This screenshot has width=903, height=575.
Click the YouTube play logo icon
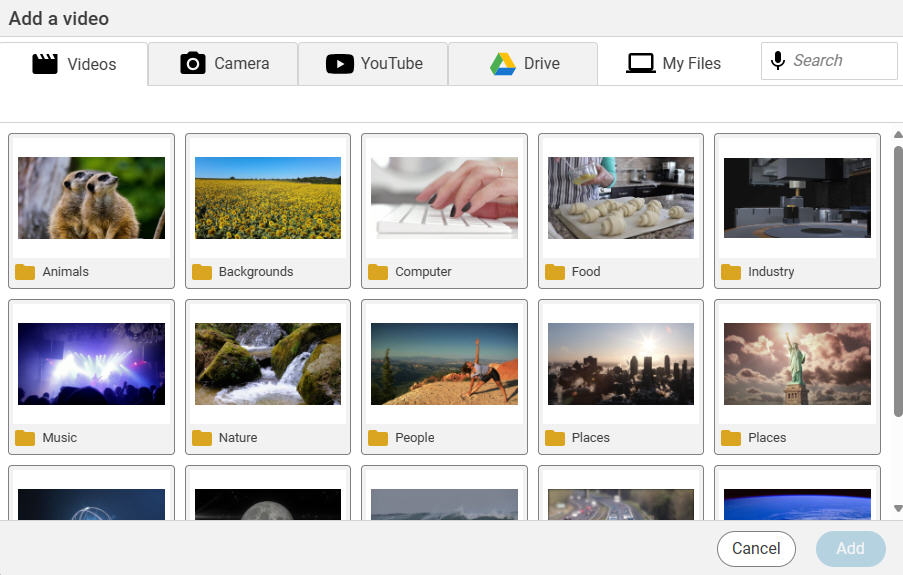point(340,64)
